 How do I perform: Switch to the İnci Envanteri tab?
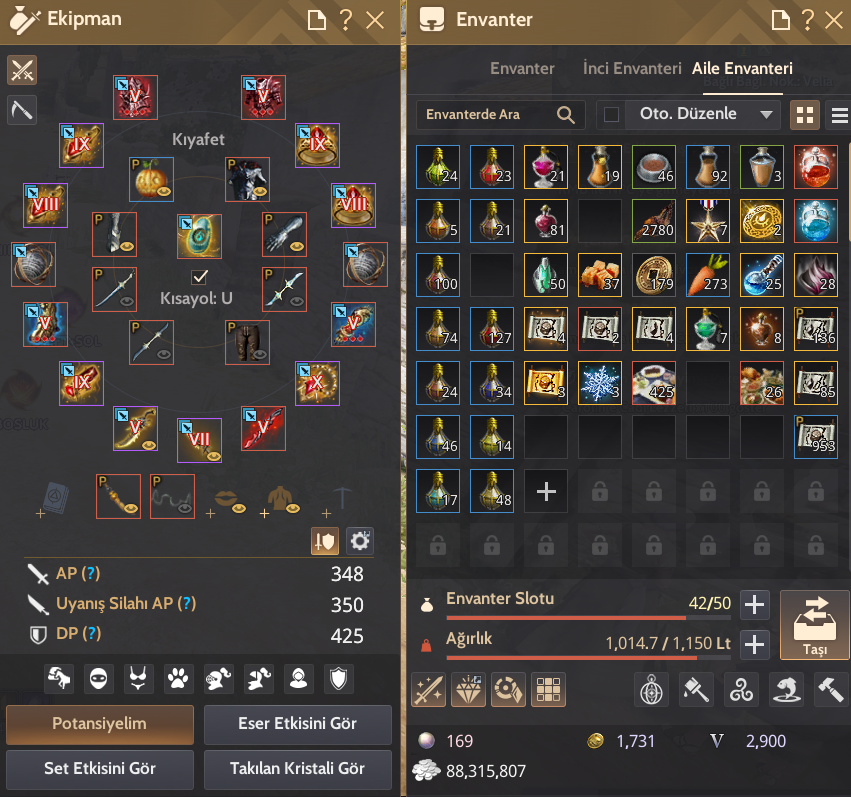coord(632,68)
